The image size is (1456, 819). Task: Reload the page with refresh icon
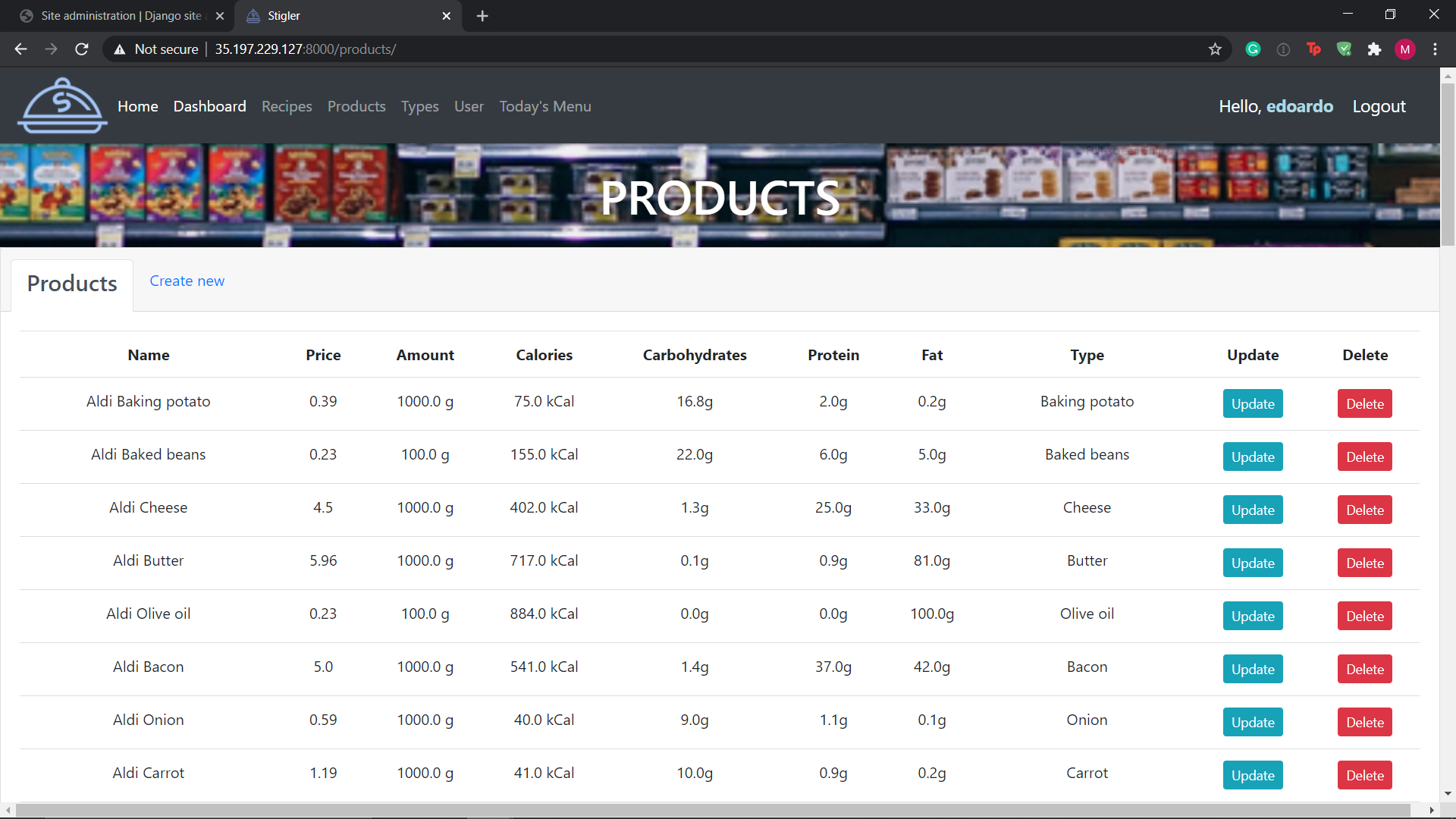click(x=82, y=49)
